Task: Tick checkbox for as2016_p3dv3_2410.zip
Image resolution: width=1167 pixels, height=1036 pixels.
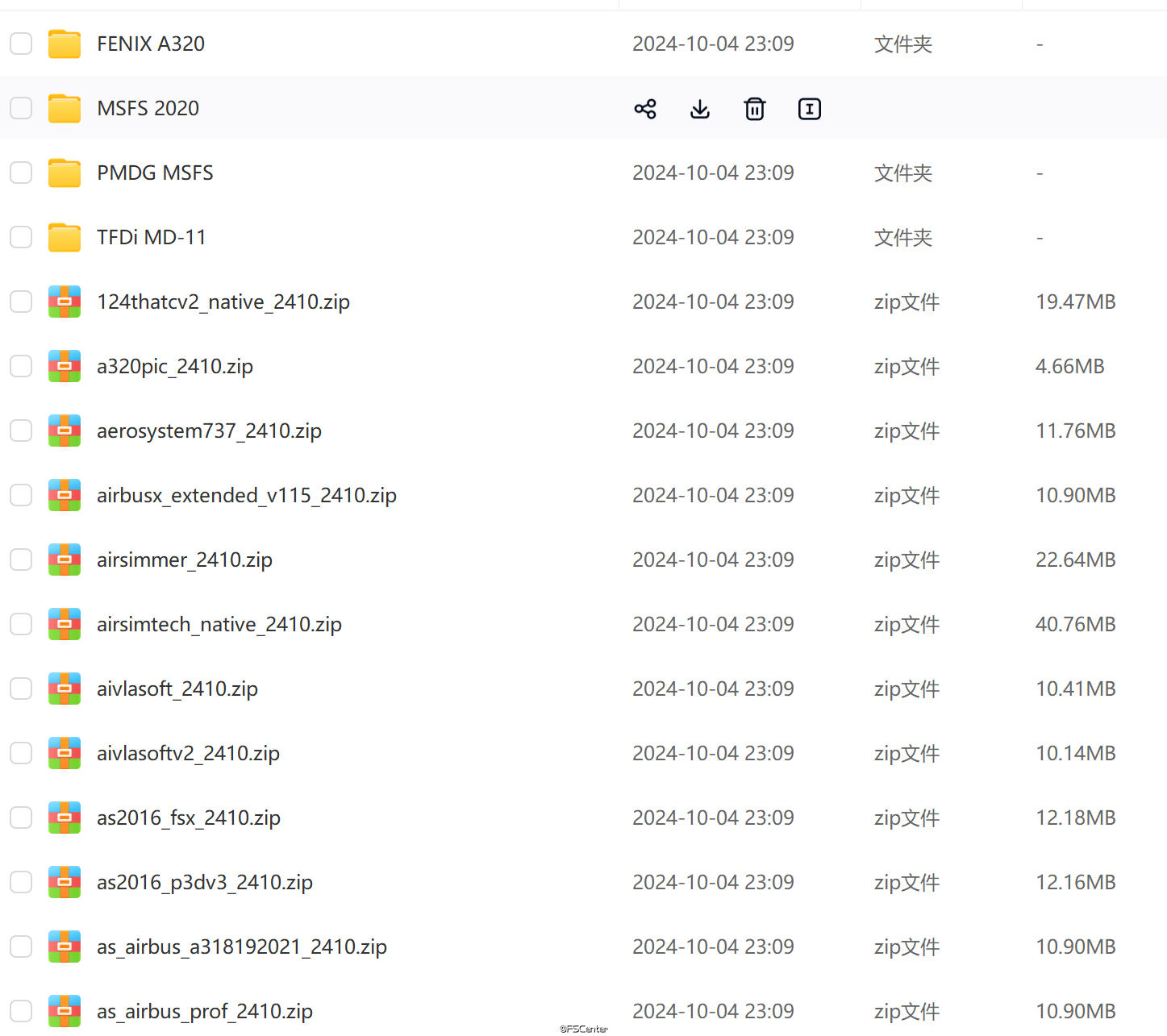Action: pos(21,882)
